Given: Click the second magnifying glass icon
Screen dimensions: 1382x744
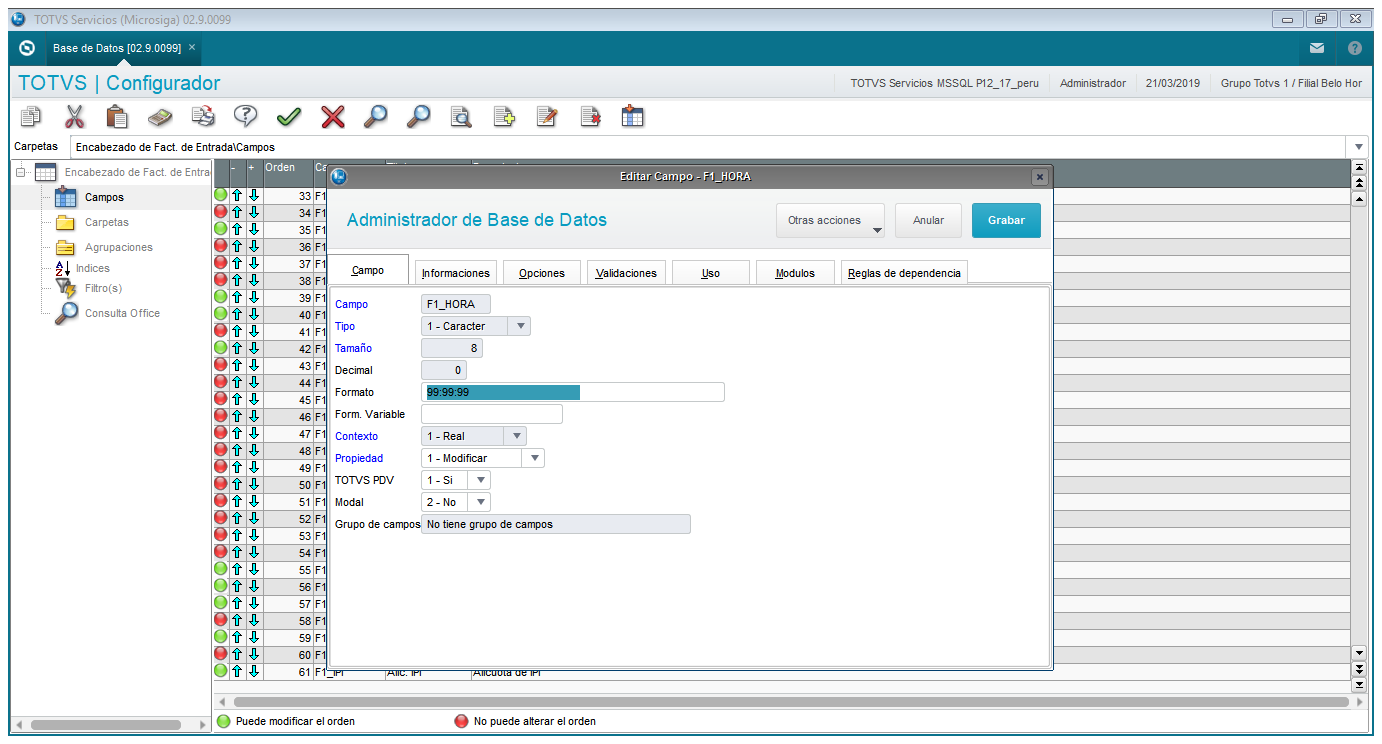Looking at the screenshot, I should (418, 116).
